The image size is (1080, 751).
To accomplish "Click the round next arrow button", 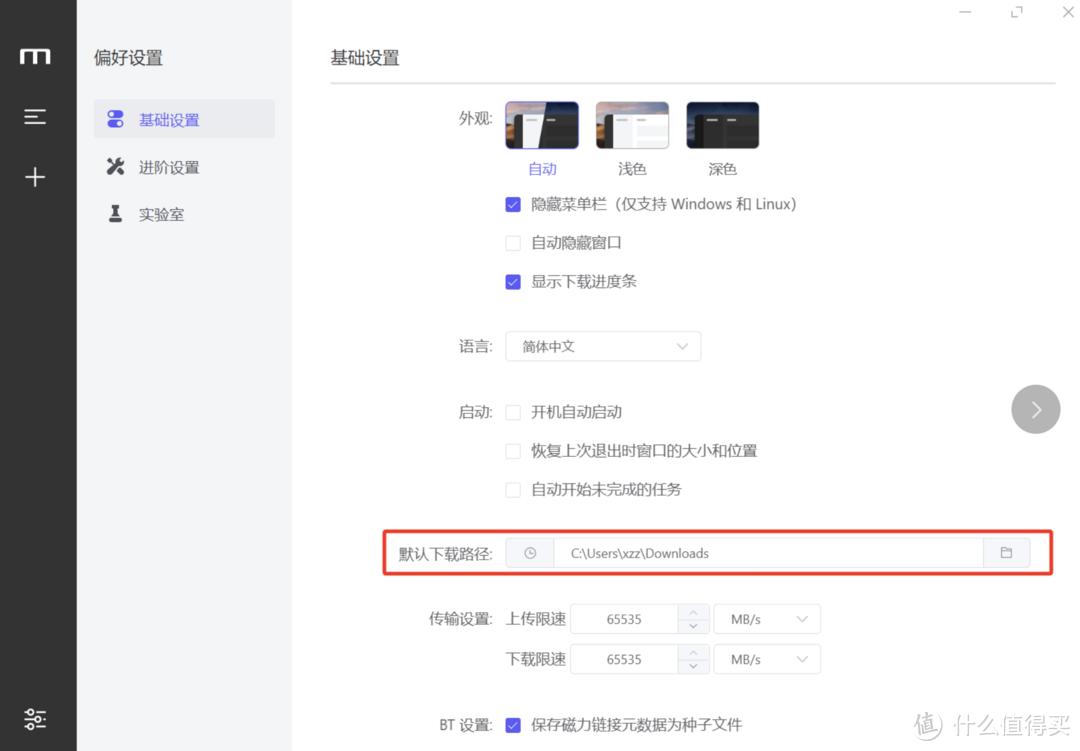I will click(x=1035, y=409).
